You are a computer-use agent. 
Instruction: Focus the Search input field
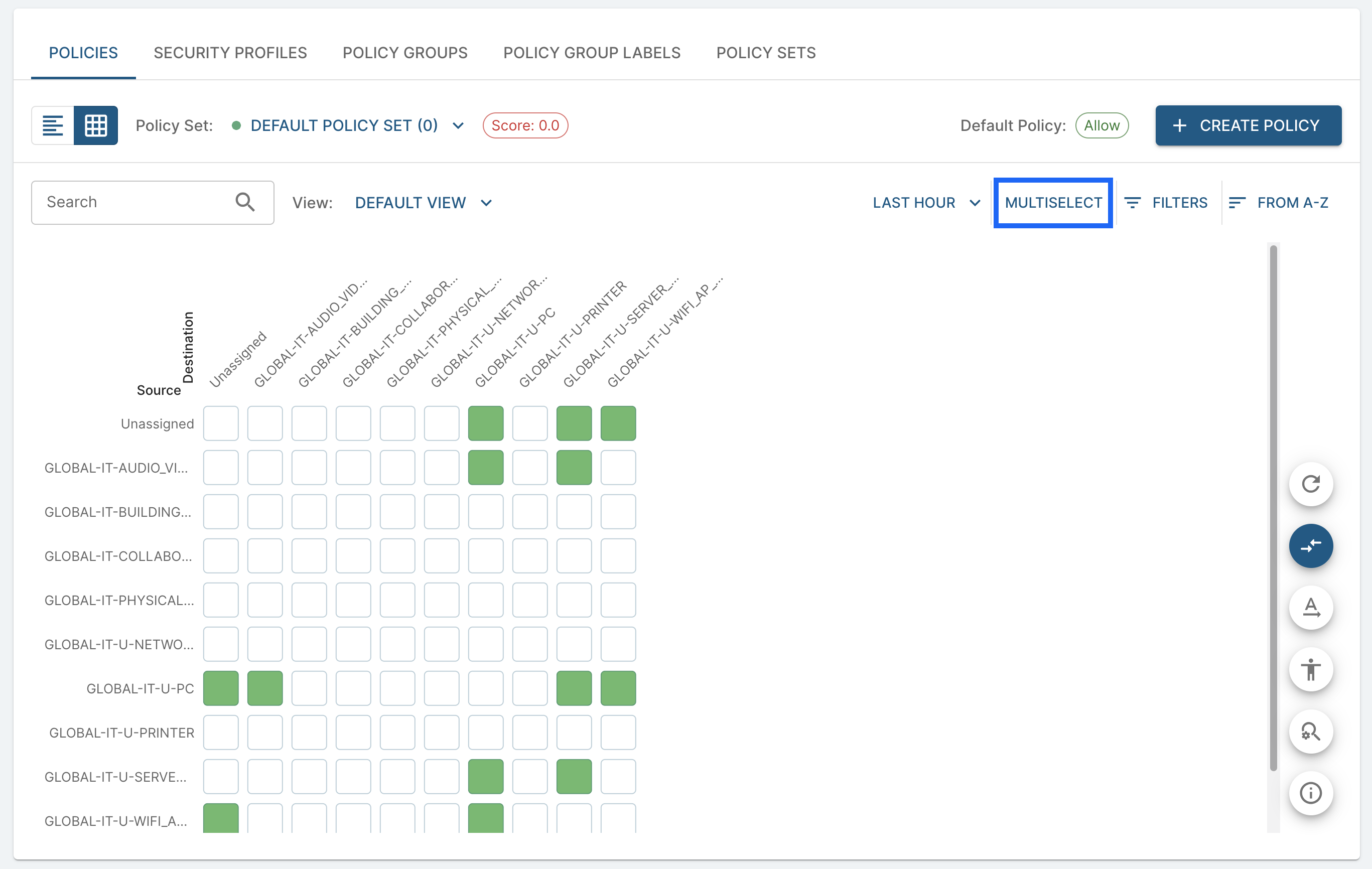point(153,203)
